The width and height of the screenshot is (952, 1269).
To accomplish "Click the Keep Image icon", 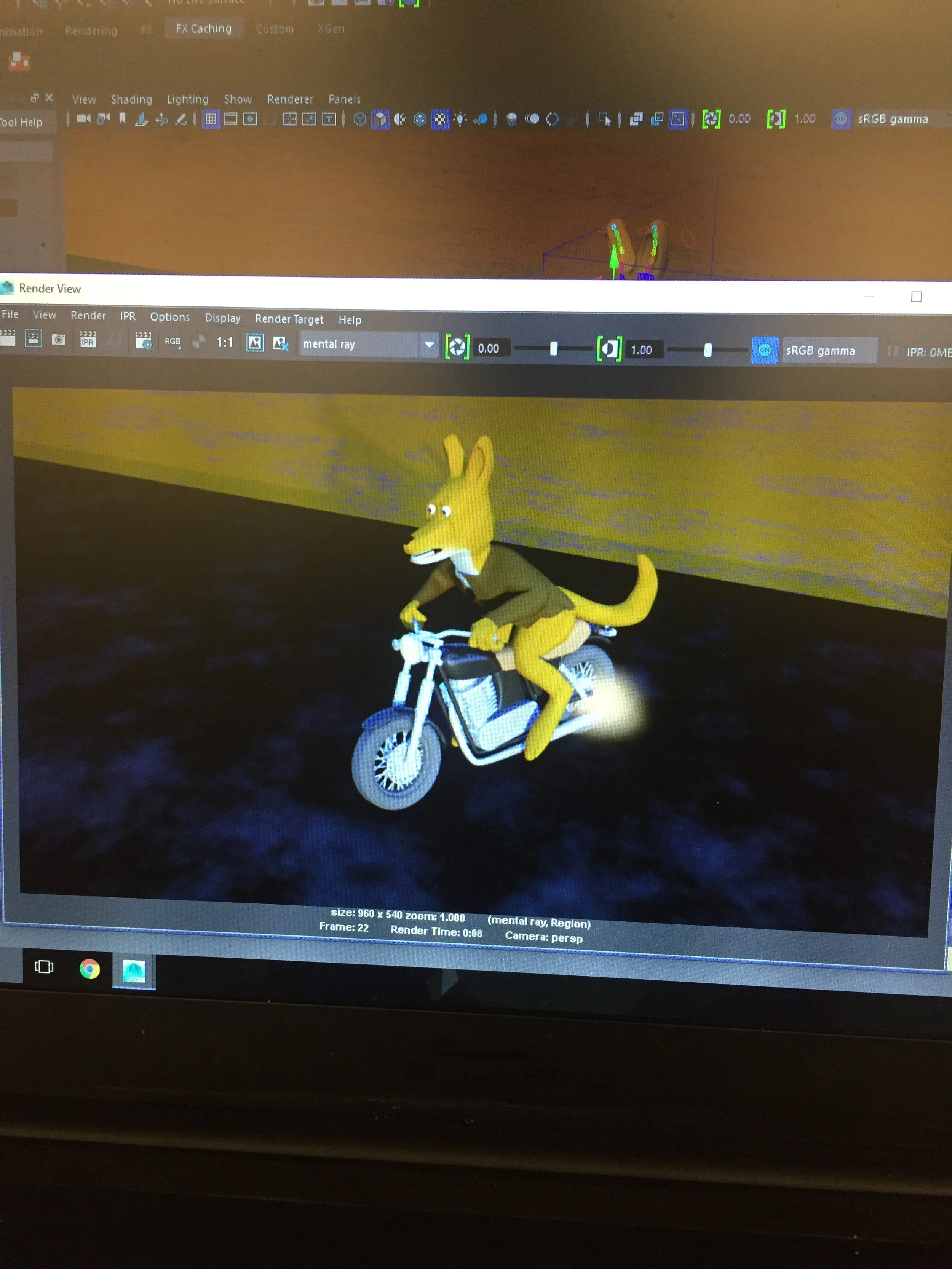I will point(255,343).
